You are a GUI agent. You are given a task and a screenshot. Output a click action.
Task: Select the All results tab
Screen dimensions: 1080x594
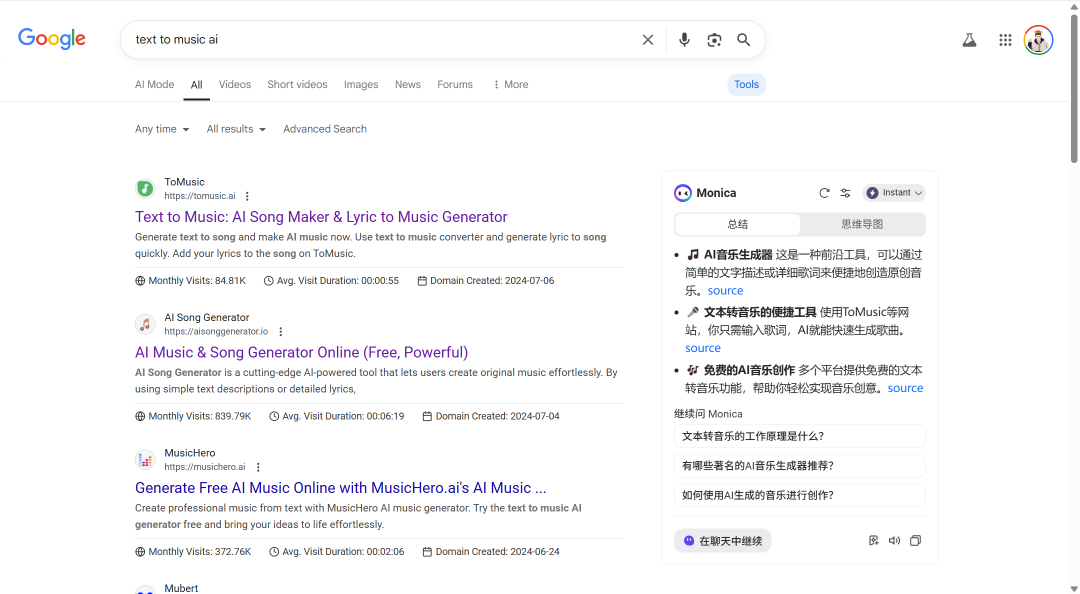(196, 85)
